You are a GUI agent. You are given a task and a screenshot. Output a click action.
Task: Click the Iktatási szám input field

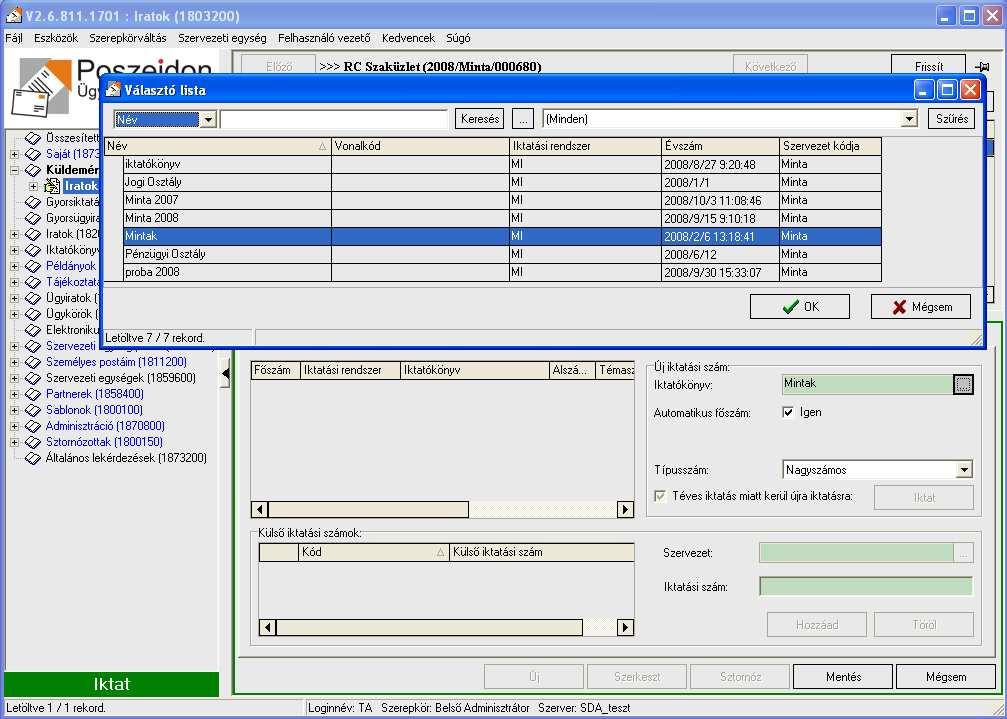point(866,586)
